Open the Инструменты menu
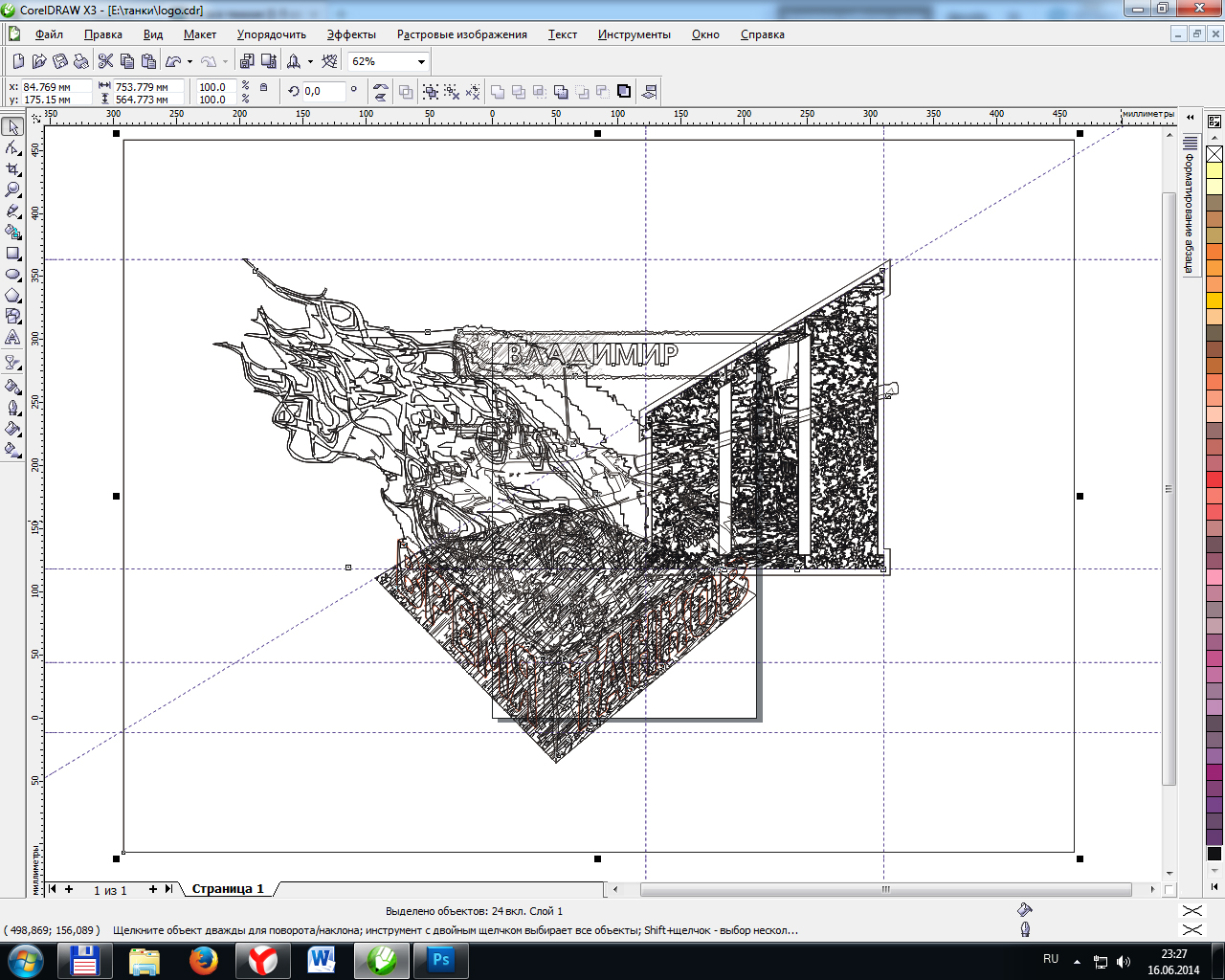 (x=635, y=34)
